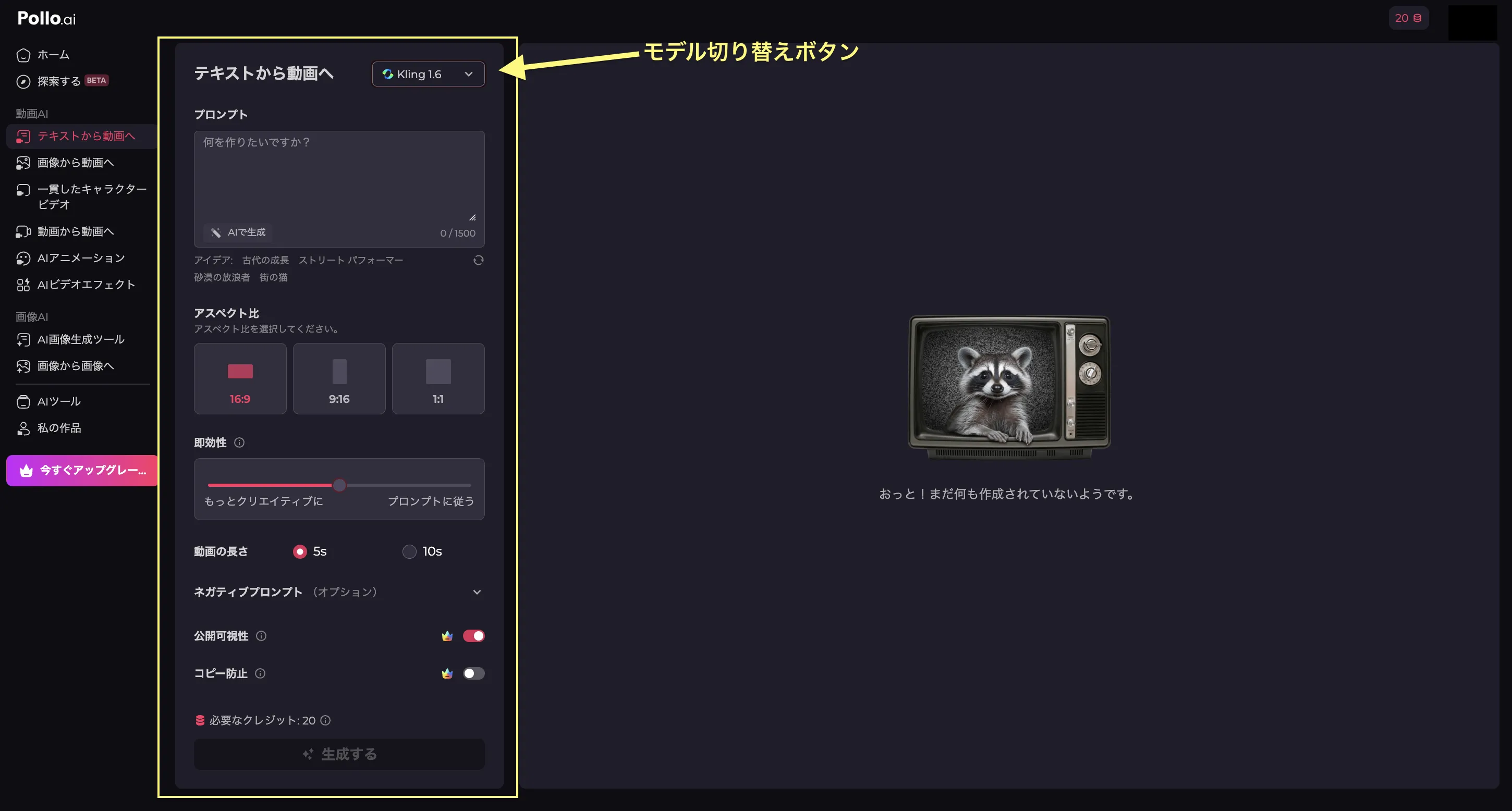Click the 動画から動画へ sidebar icon

23,232
